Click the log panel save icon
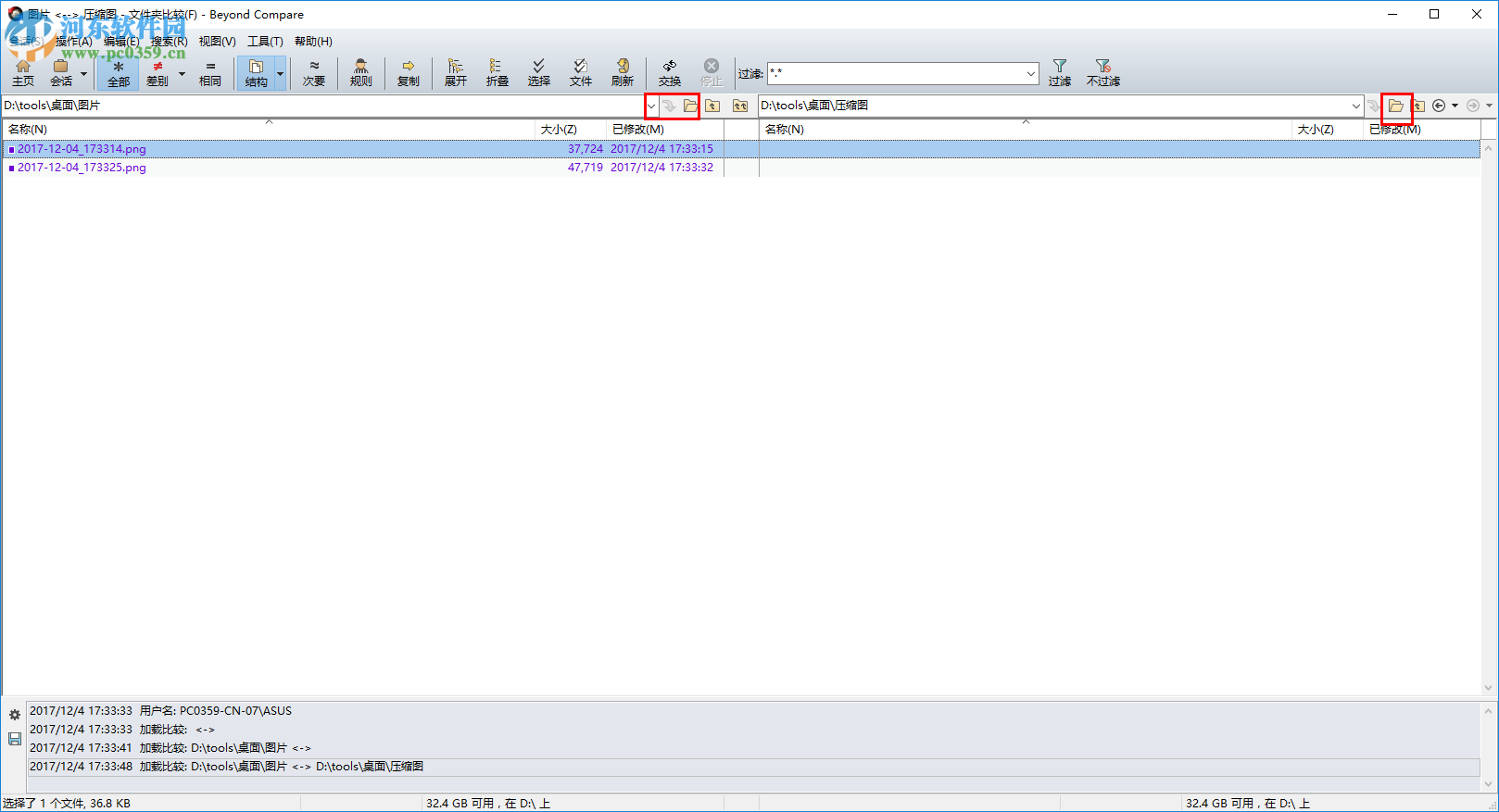Viewport: 1499px width, 812px height. (x=15, y=739)
